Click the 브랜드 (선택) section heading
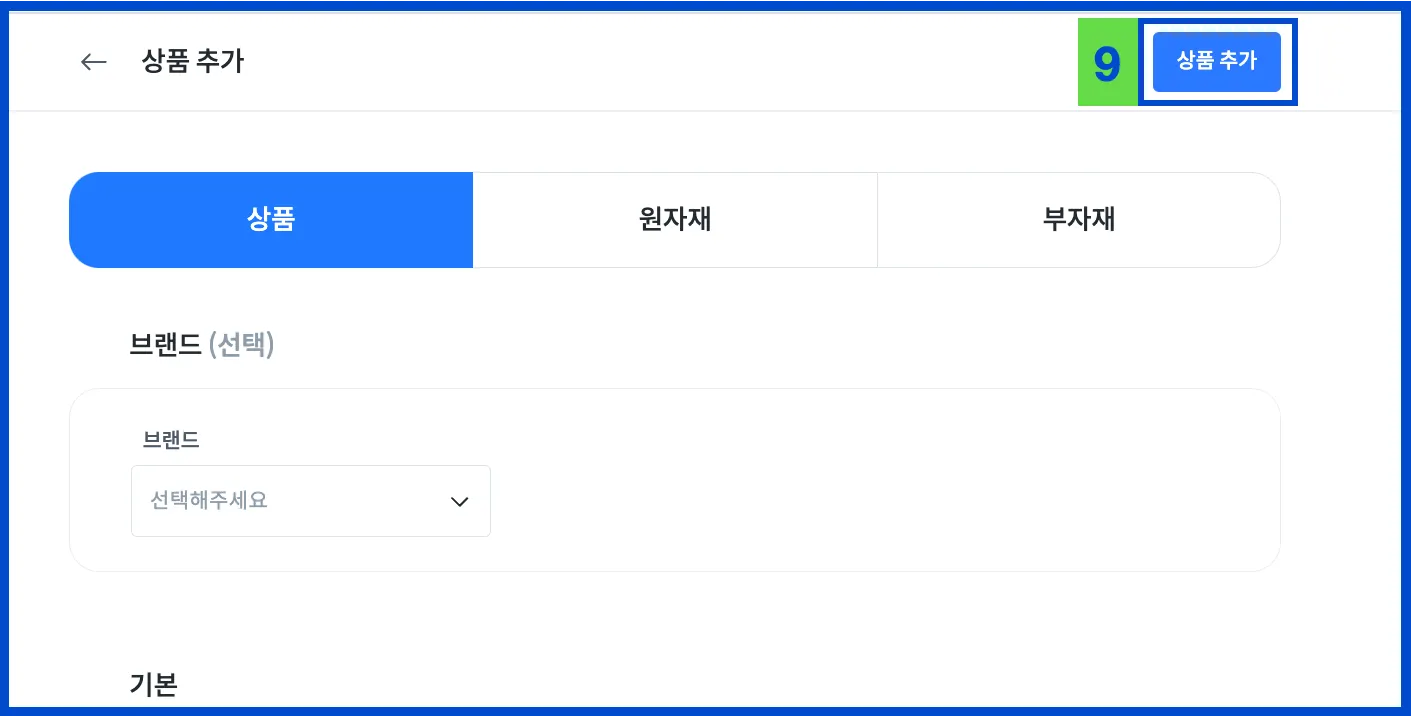 pos(201,346)
